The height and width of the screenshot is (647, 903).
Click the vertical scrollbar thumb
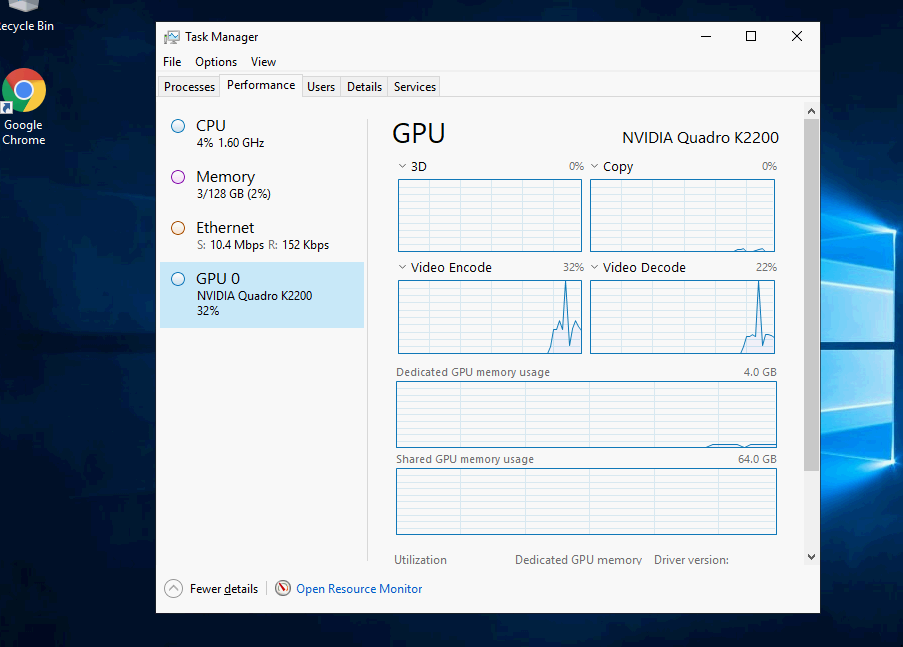(811, 295)
